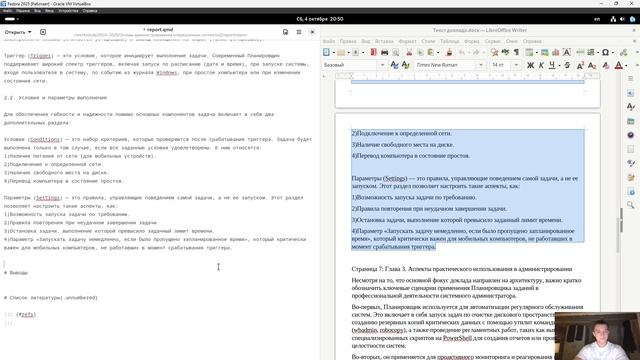Image resolution: width=640 pixels, height=360 pixels.
Task: Toggle underline Ч formatting
Action: (552, 65)
